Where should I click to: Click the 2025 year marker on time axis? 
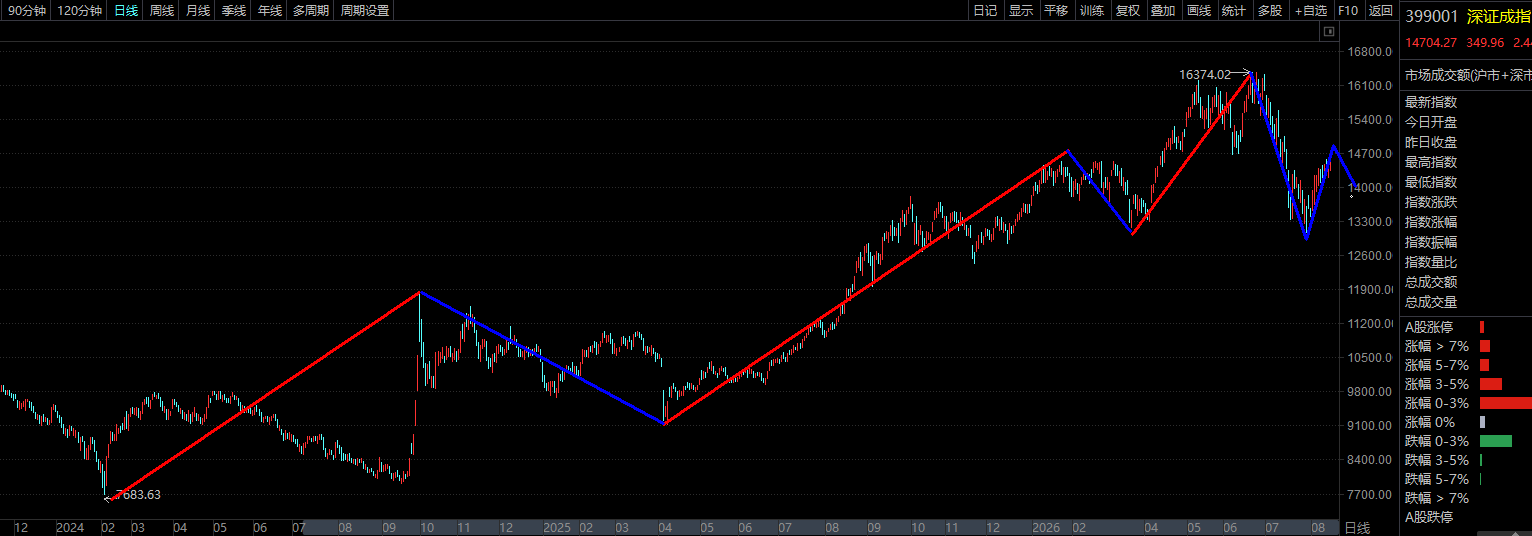click(x=556, y=527)
